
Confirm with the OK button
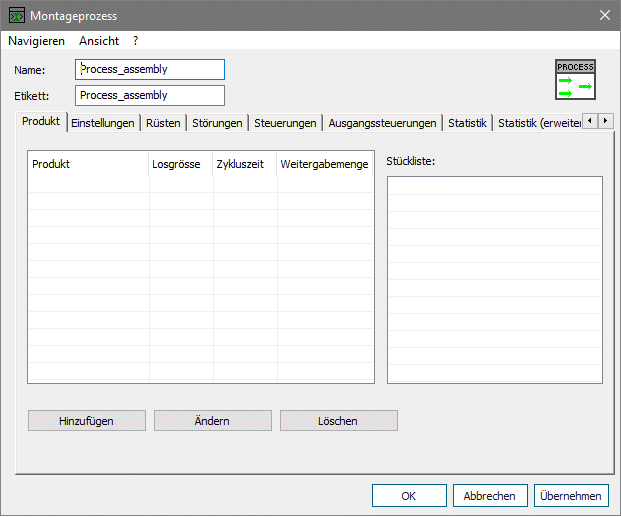coord(409,496)
